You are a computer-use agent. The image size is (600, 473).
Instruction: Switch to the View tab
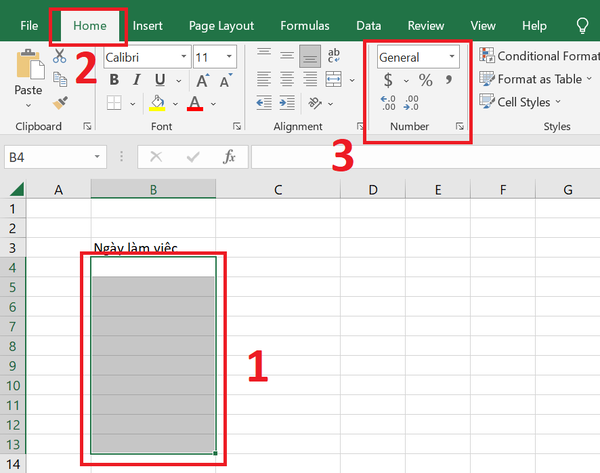[x=483, y=26]
